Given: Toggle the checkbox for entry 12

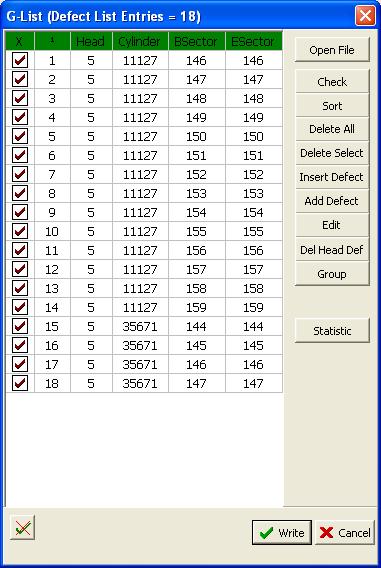Looking at the screenshot, I should [20, 269].
